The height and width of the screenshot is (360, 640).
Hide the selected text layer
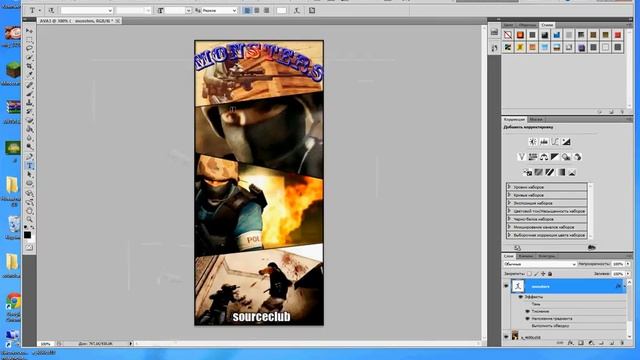pos(506,286)
